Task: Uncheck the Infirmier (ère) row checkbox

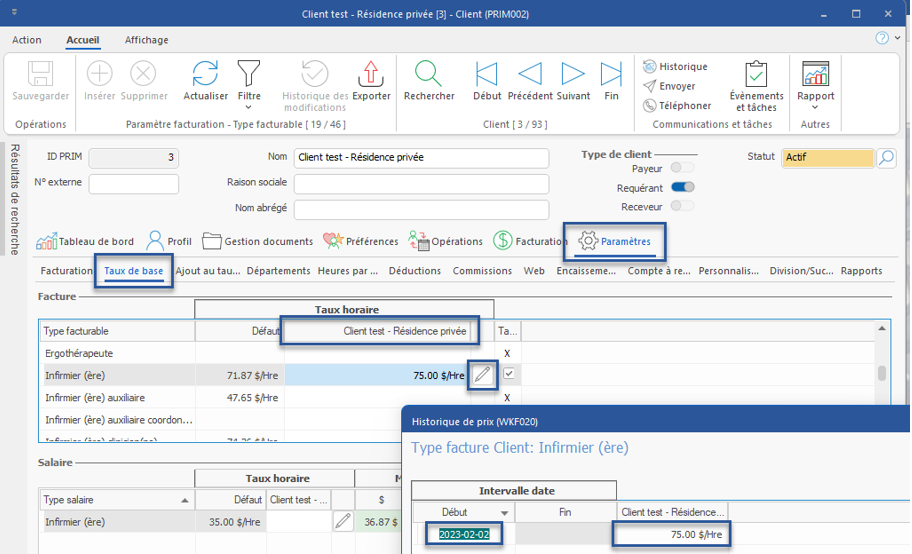Action: tap(509, 374)
